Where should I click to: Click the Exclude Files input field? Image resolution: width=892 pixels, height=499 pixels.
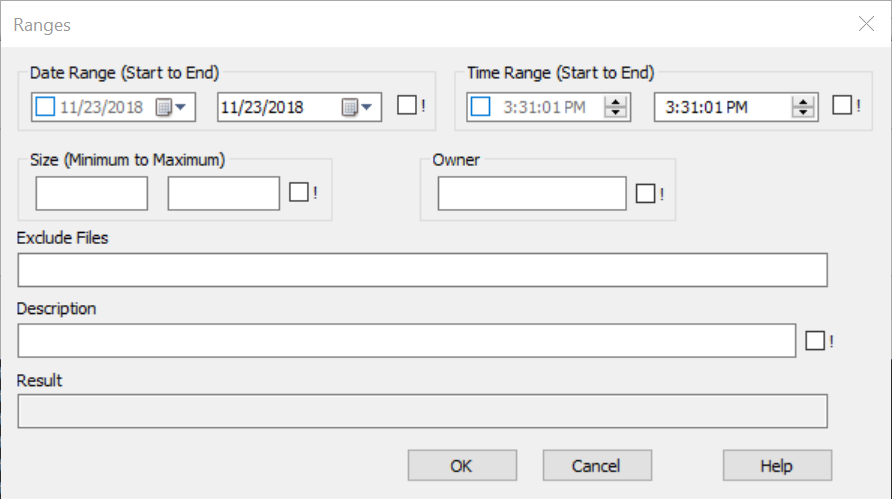pyautogui.click(x=422, y=270)
